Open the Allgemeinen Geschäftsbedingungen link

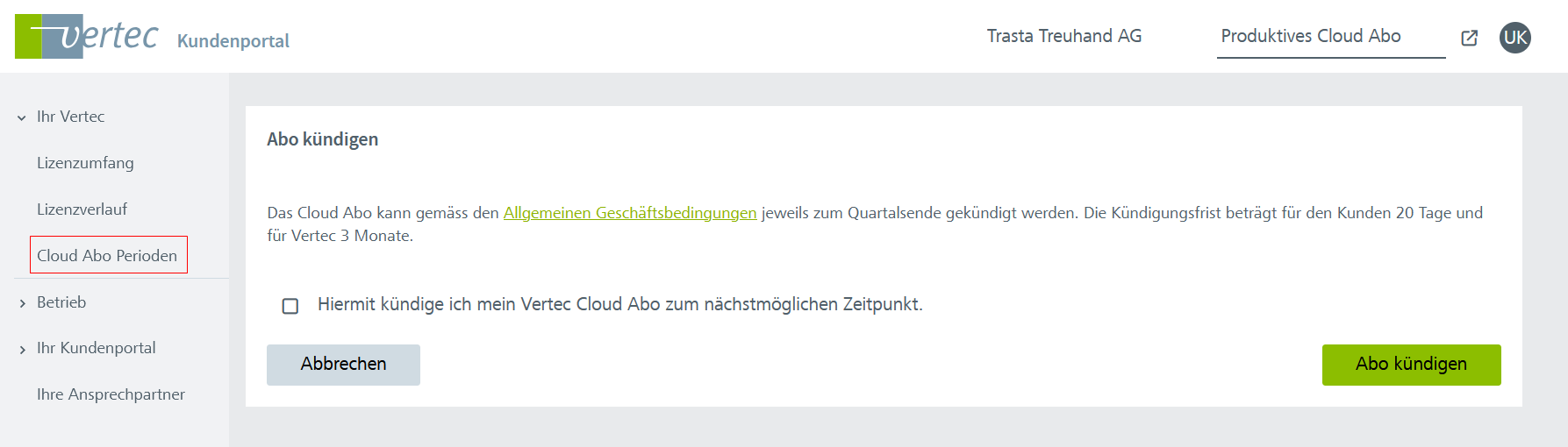coord(629,213)
